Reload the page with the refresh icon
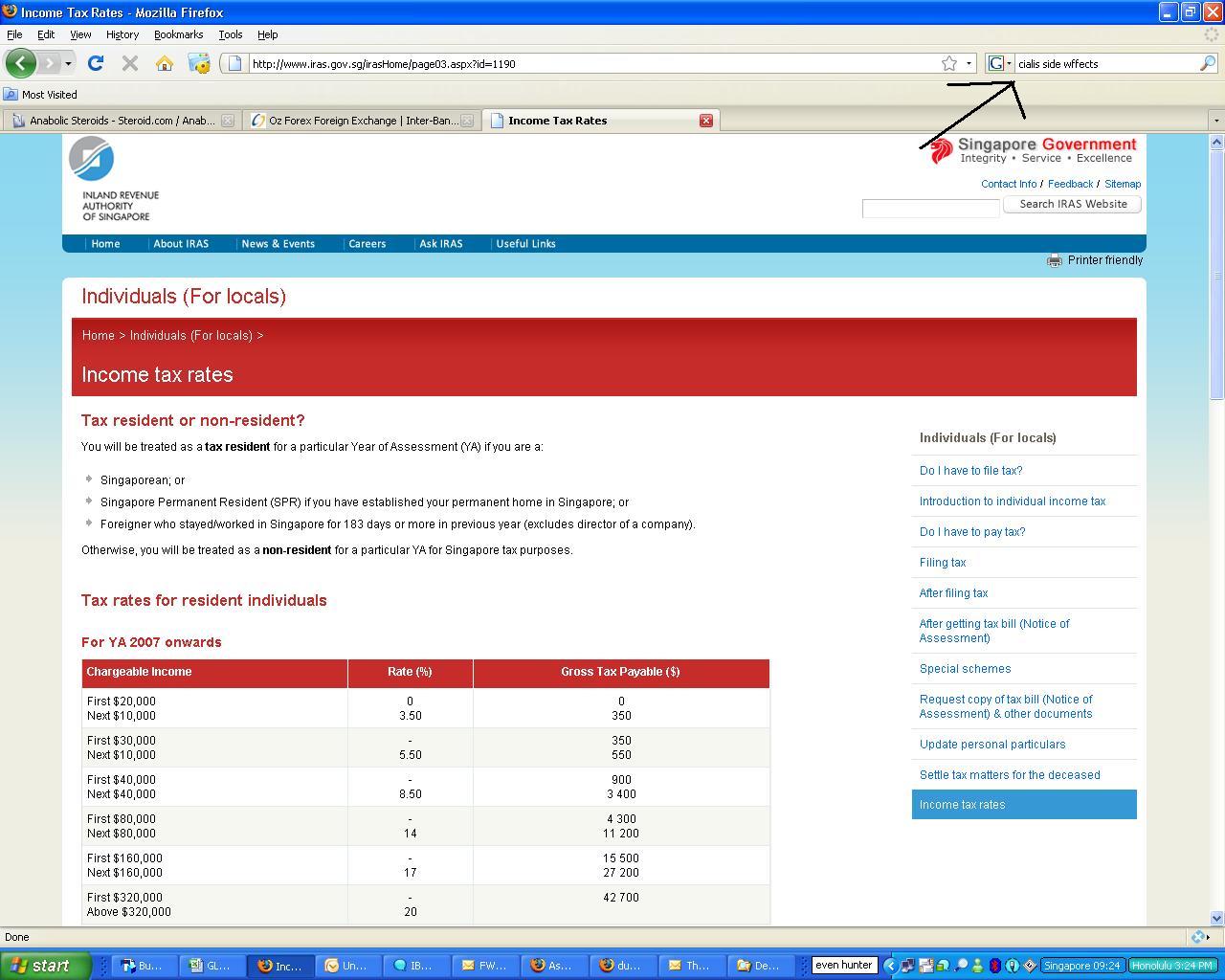Image resolution: width=1225 pixels, height=980 pixels. pos(95,63)
